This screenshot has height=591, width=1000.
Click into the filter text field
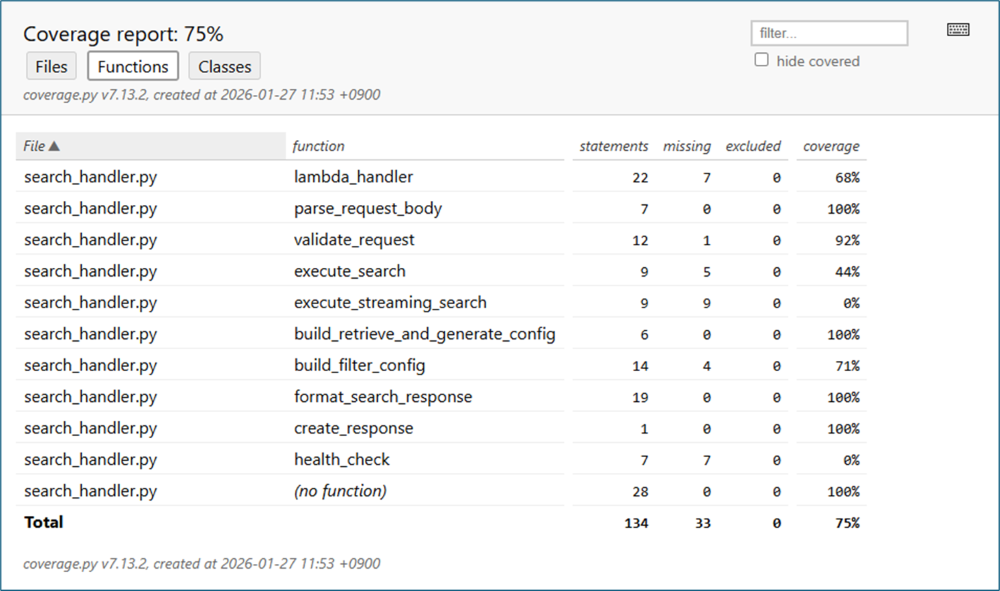(x=829, y=33)
